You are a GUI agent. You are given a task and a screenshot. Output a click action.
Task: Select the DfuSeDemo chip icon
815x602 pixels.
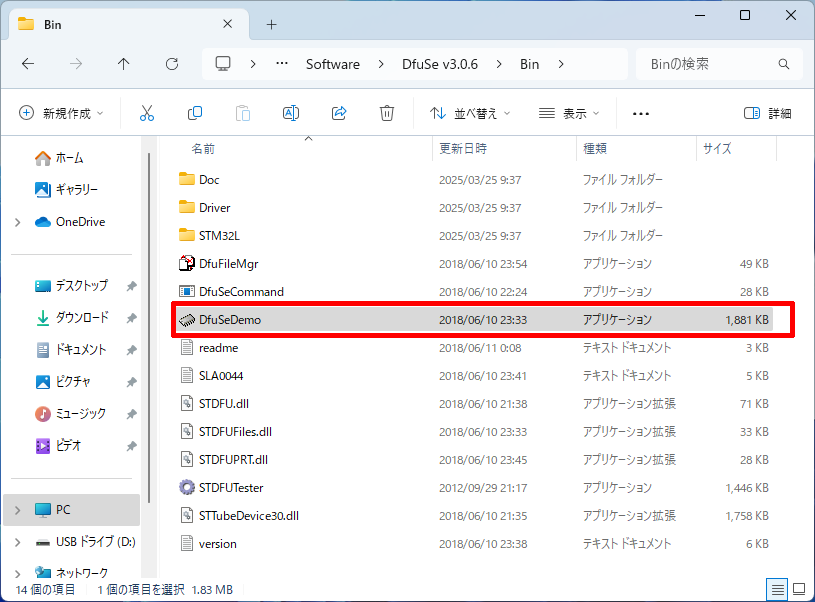point(187,320)
